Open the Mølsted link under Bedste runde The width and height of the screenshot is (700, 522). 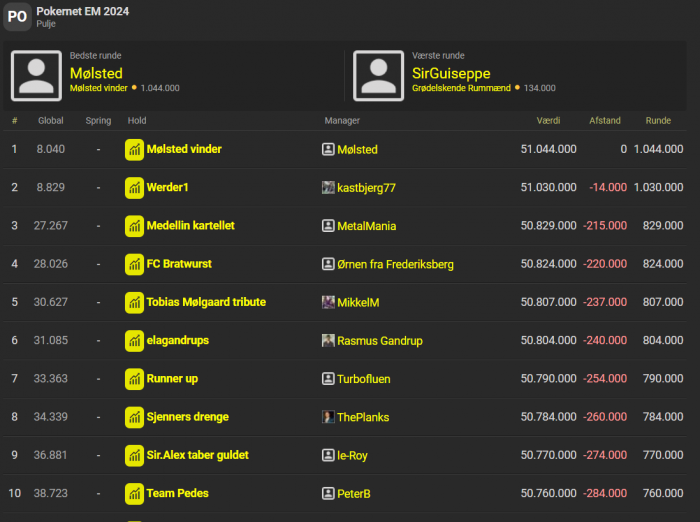point(96,73)
